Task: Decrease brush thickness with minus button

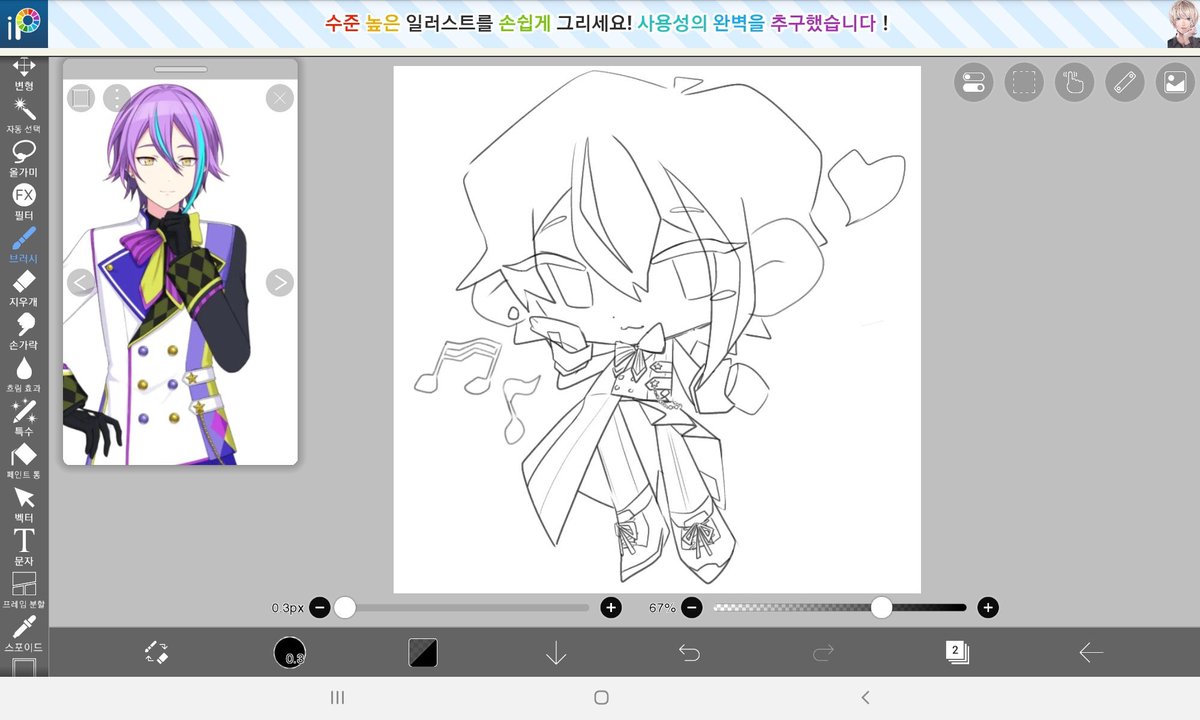Action: [x=320, y=607]
